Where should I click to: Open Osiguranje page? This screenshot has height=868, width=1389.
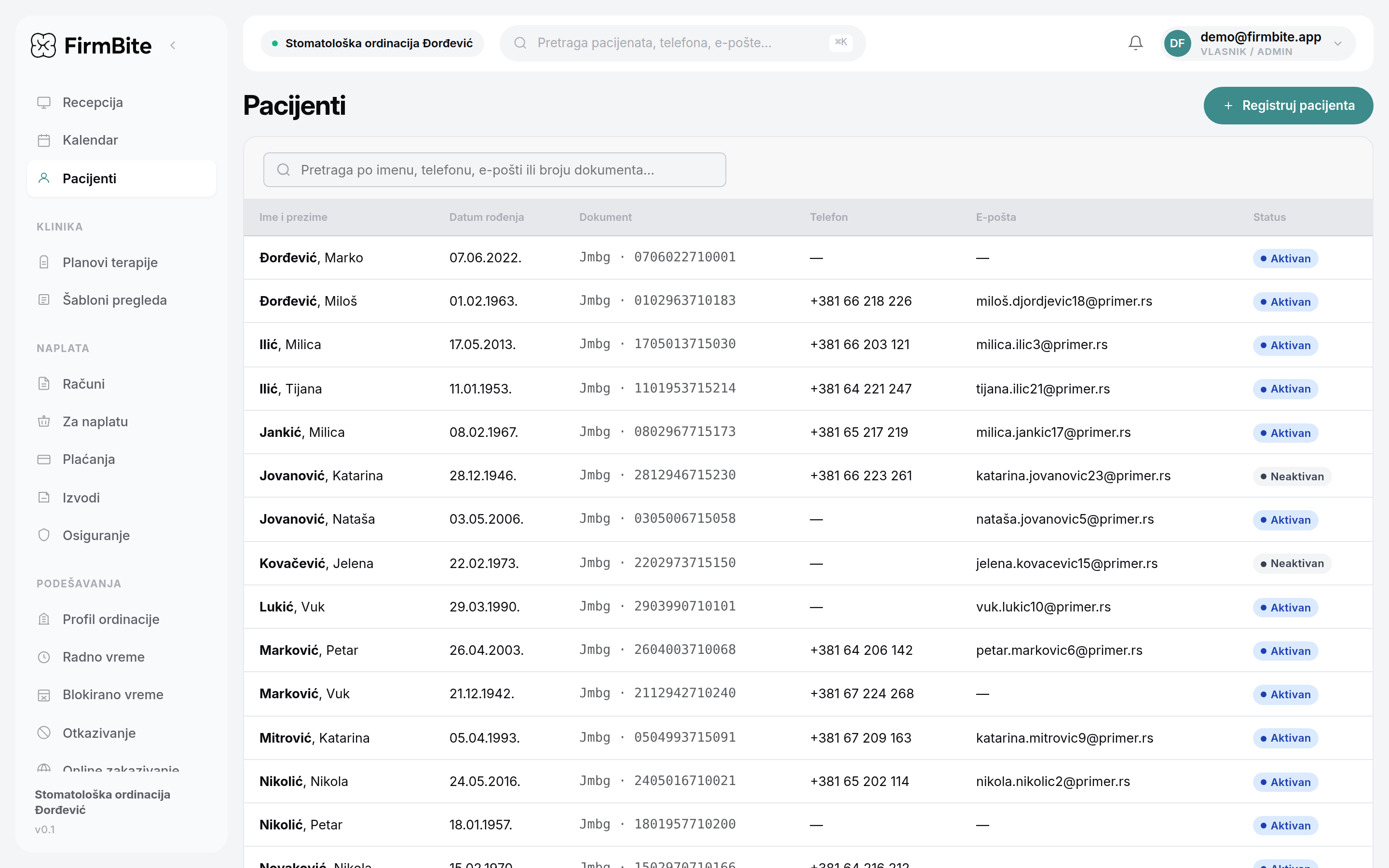tap(122, 535)
